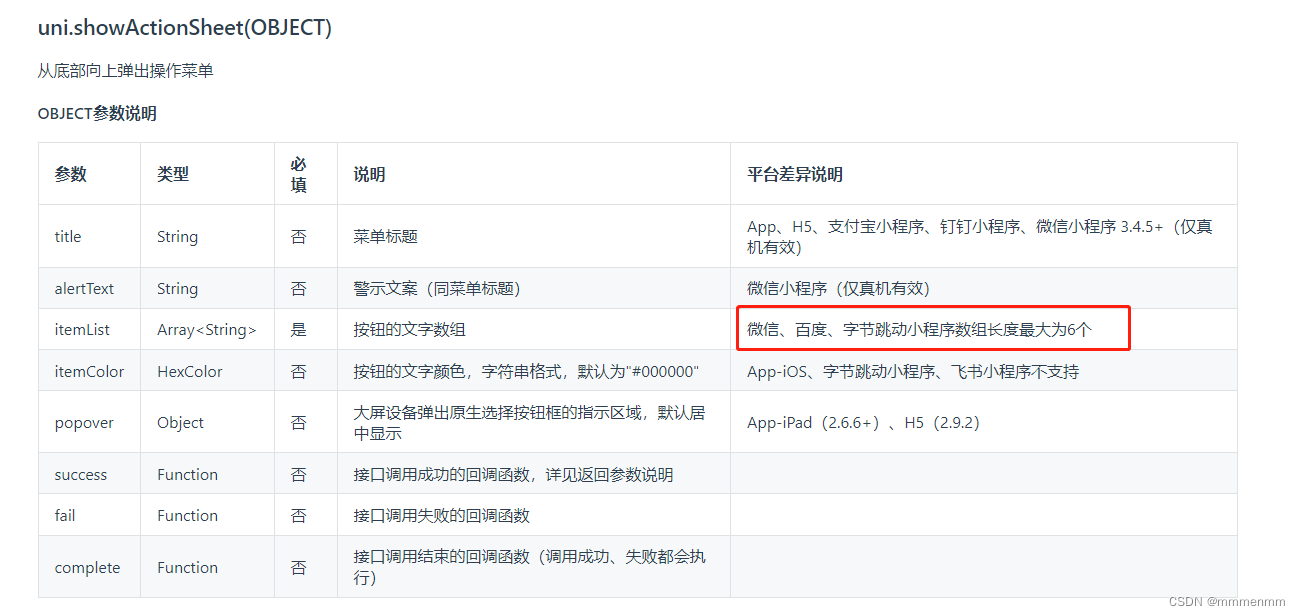Click the 从底部向上弹出操作菜单 description text

[x=125, y=70]
